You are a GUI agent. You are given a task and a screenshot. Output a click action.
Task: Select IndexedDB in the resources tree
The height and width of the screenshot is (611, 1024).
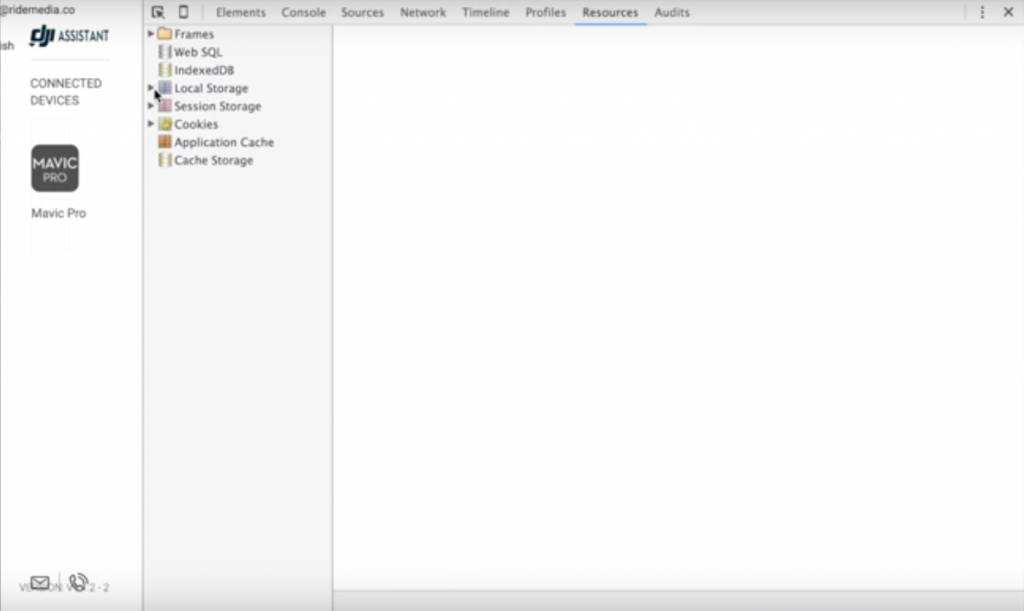click(x=204, y=70)
